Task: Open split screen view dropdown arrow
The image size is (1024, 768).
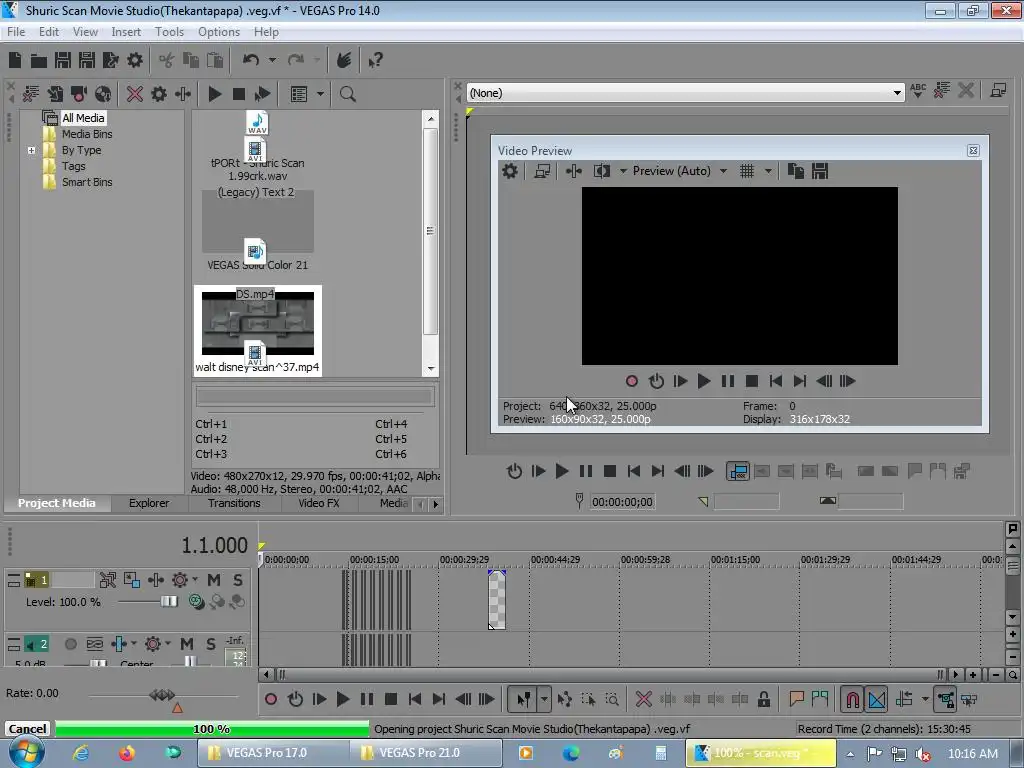Action: (x=623, y=171)
